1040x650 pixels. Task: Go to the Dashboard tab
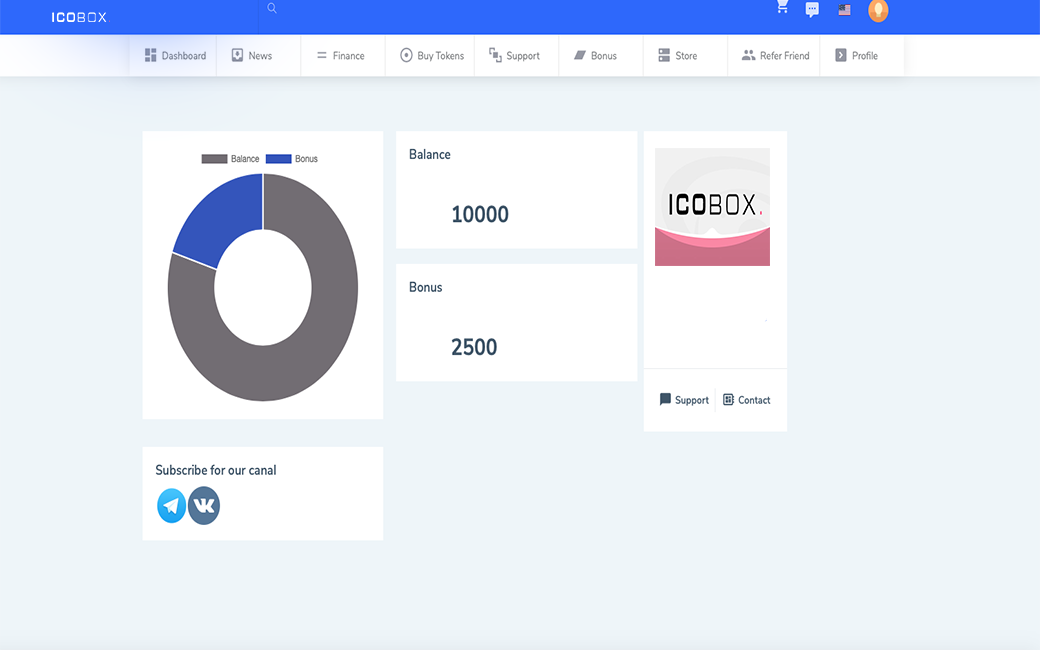(x=175, y=56)
